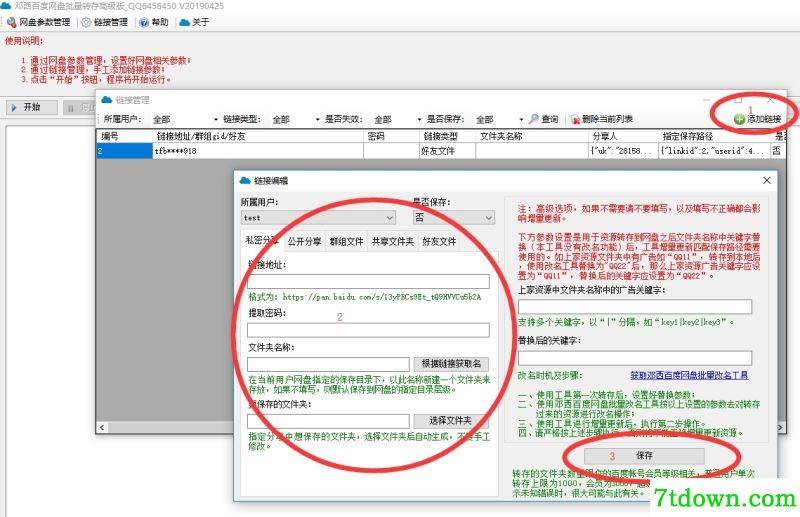The image size is (800, 517).
Task: Switch to 公开分享 tab
Action: coord(304,241)
